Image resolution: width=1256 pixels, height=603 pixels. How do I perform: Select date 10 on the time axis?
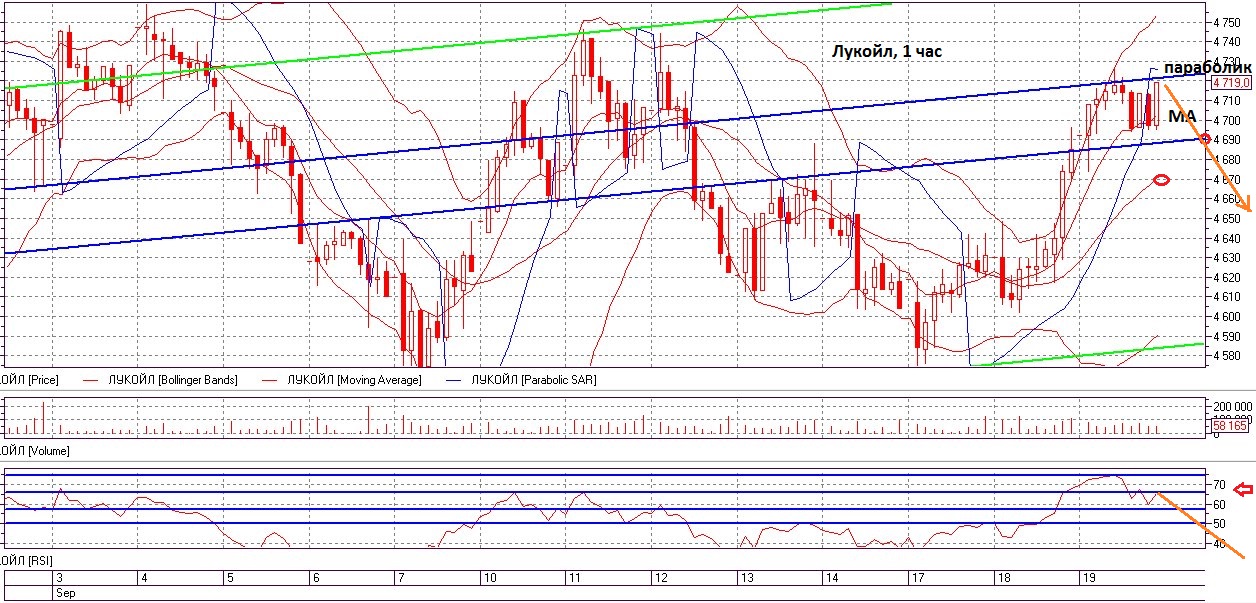coord(490,579)
